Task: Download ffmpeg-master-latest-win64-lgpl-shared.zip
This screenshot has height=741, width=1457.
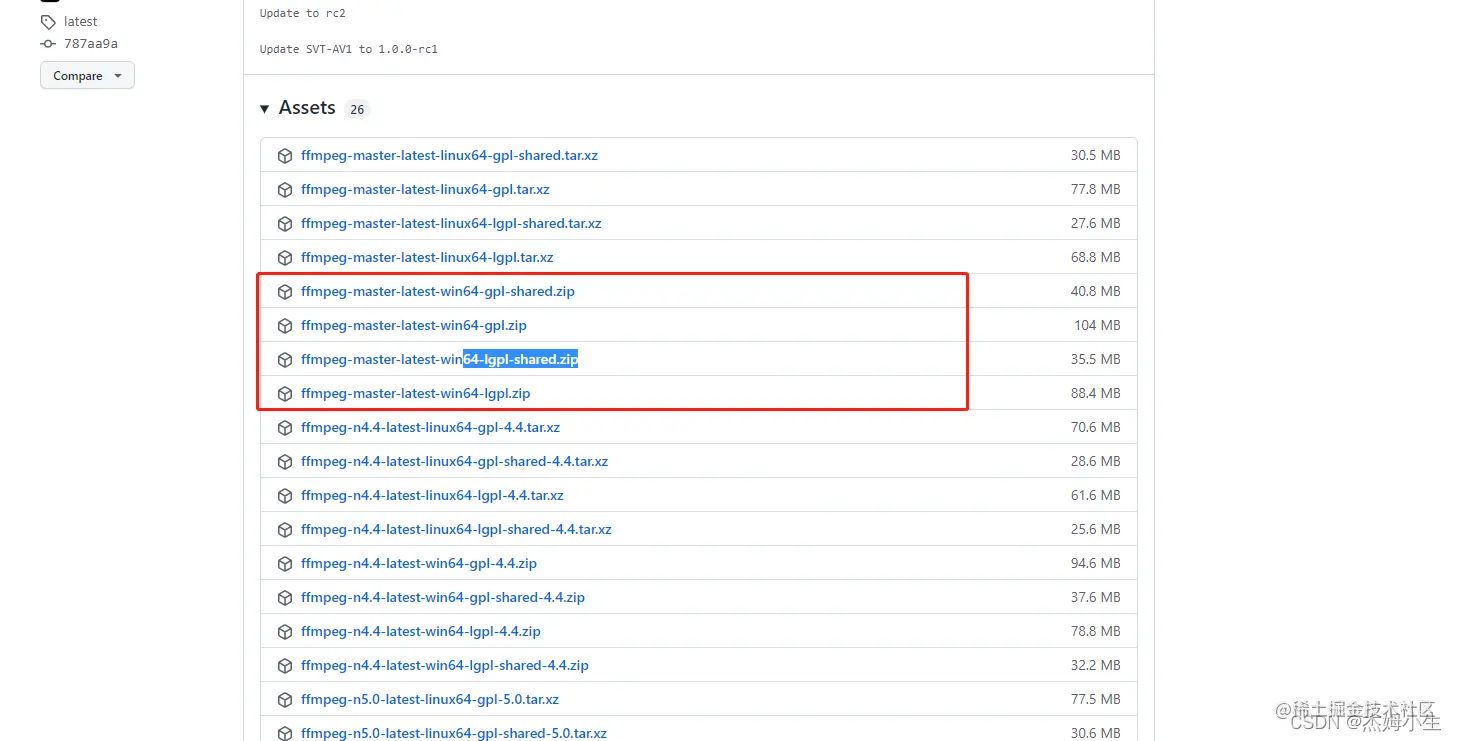Action: pos(440,360)
